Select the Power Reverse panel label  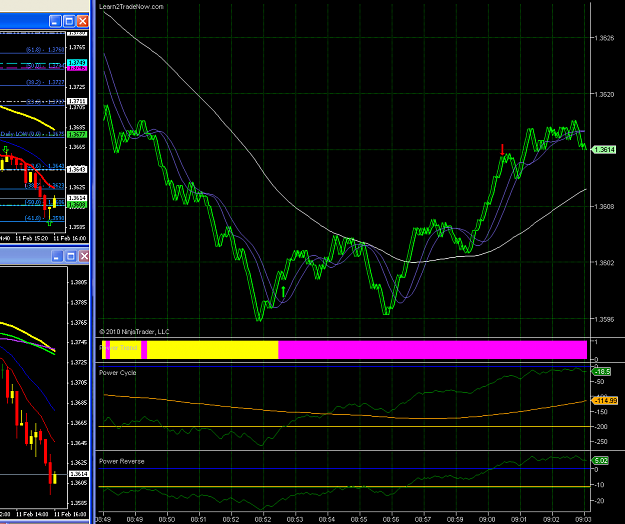click(x=122, y=461)
